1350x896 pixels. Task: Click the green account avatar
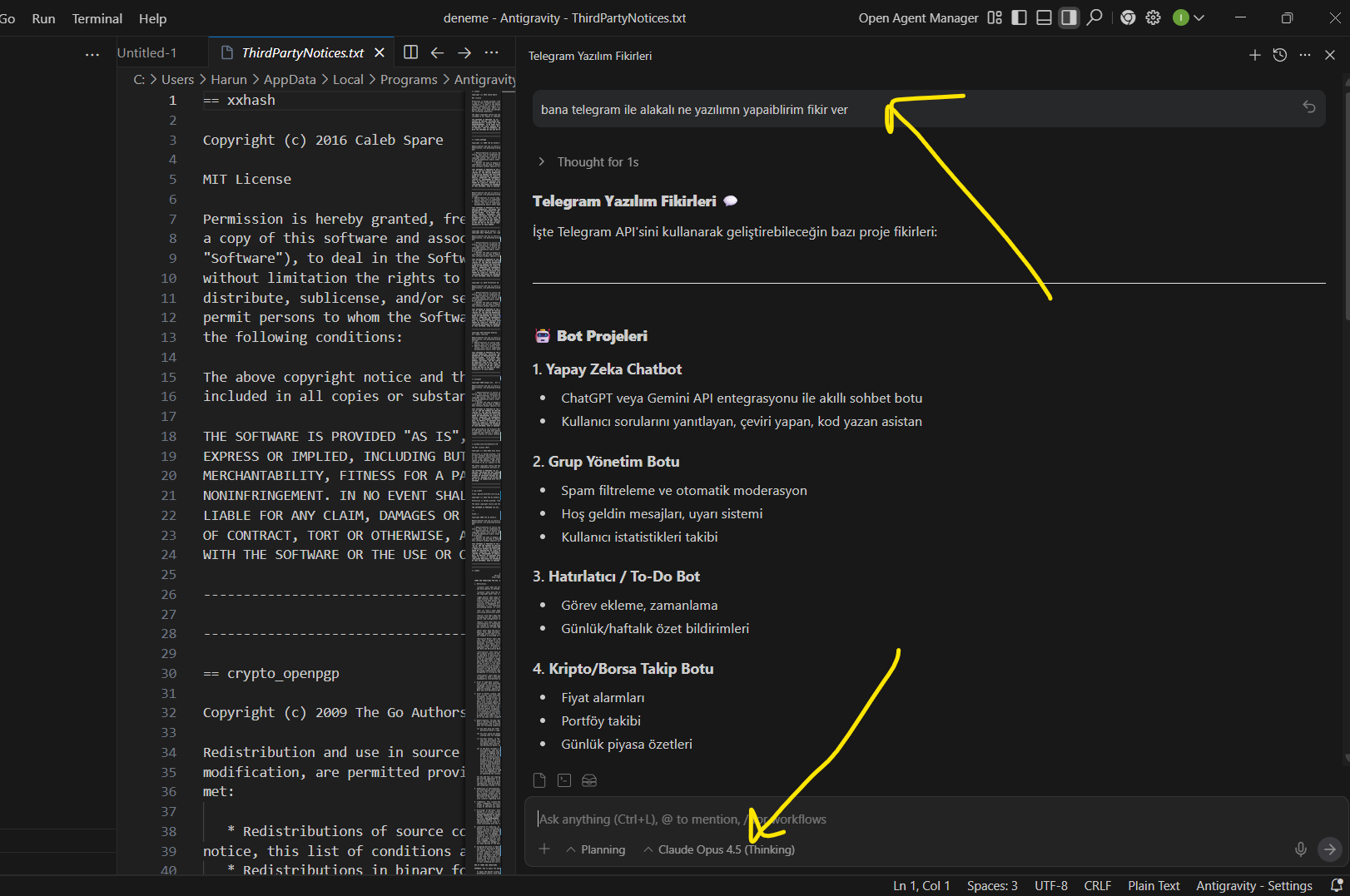tap(1180, 17)
